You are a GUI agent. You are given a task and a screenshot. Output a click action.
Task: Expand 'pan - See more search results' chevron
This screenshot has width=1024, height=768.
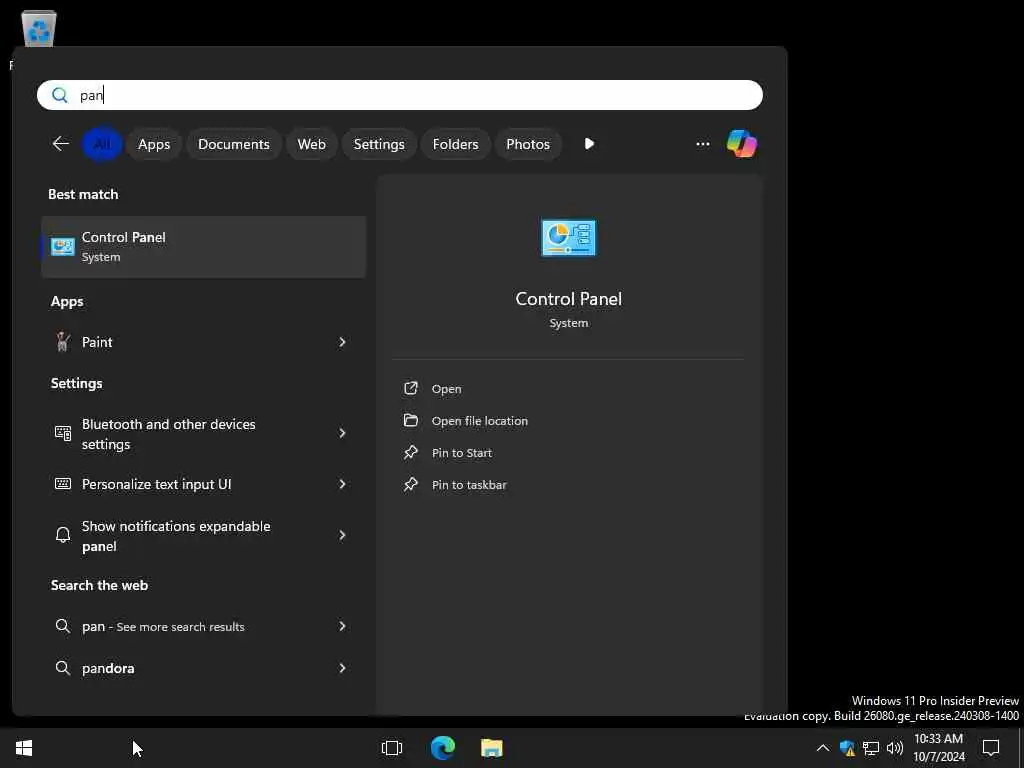point(342,626)
